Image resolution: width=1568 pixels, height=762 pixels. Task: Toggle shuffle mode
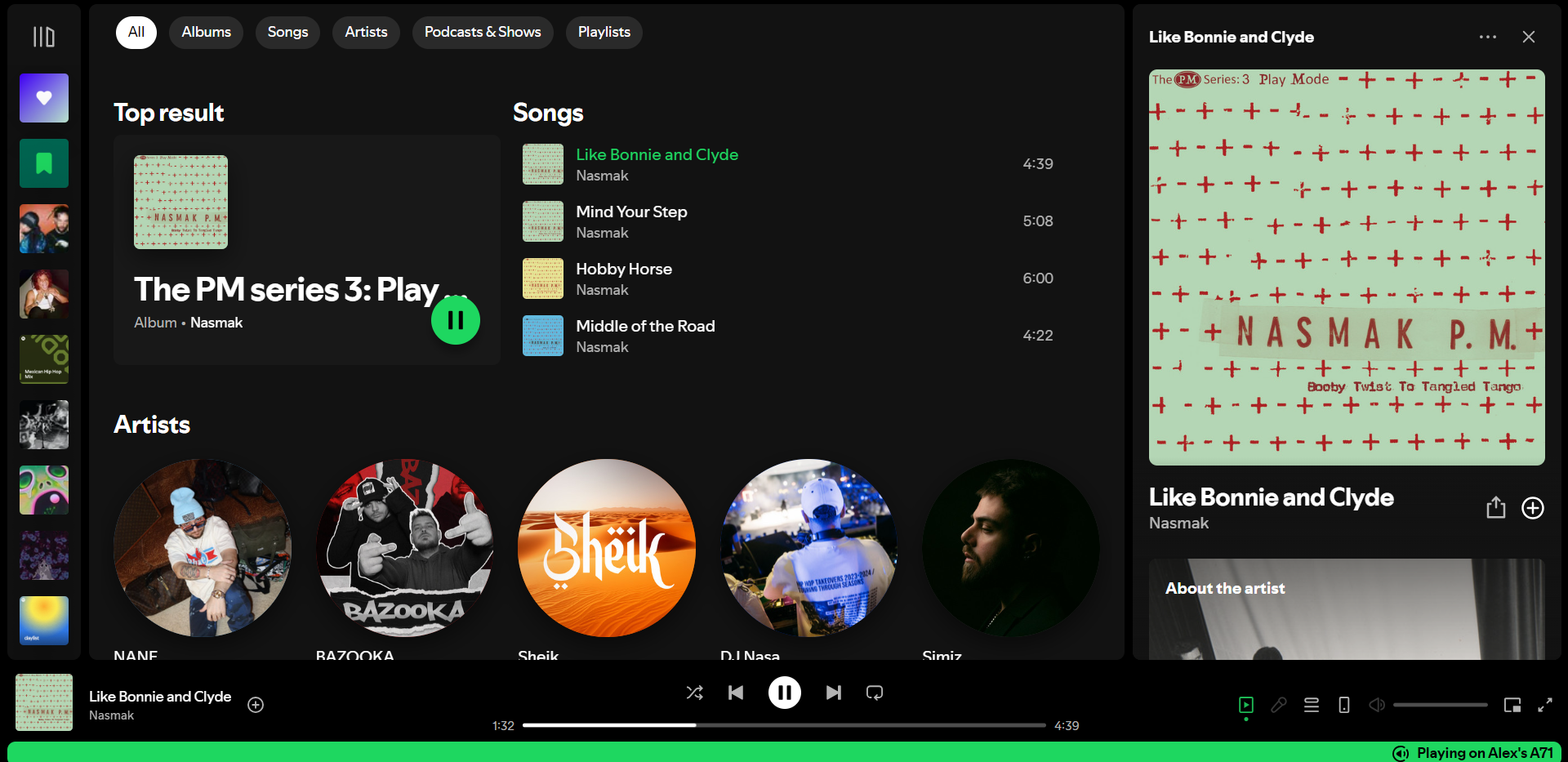click(694, 693)
